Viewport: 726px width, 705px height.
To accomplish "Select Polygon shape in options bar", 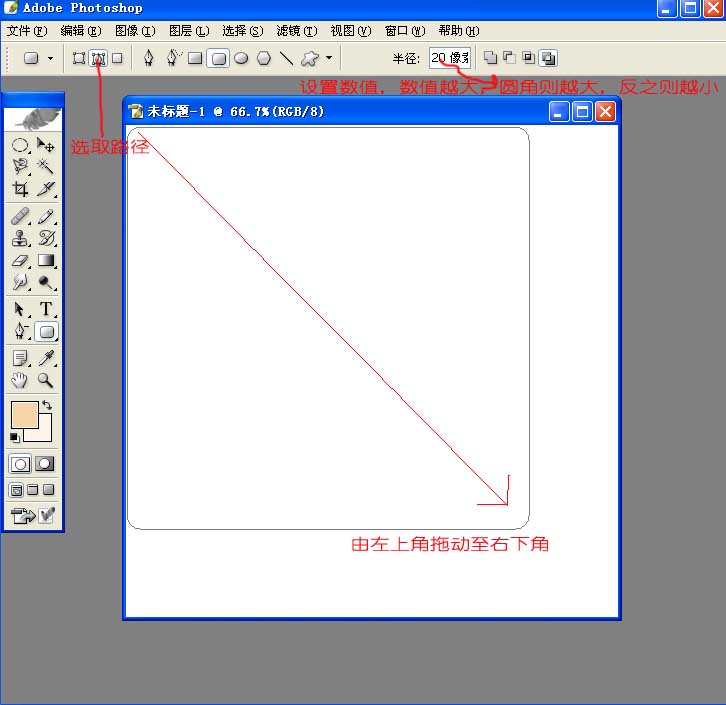I will 264,58.
